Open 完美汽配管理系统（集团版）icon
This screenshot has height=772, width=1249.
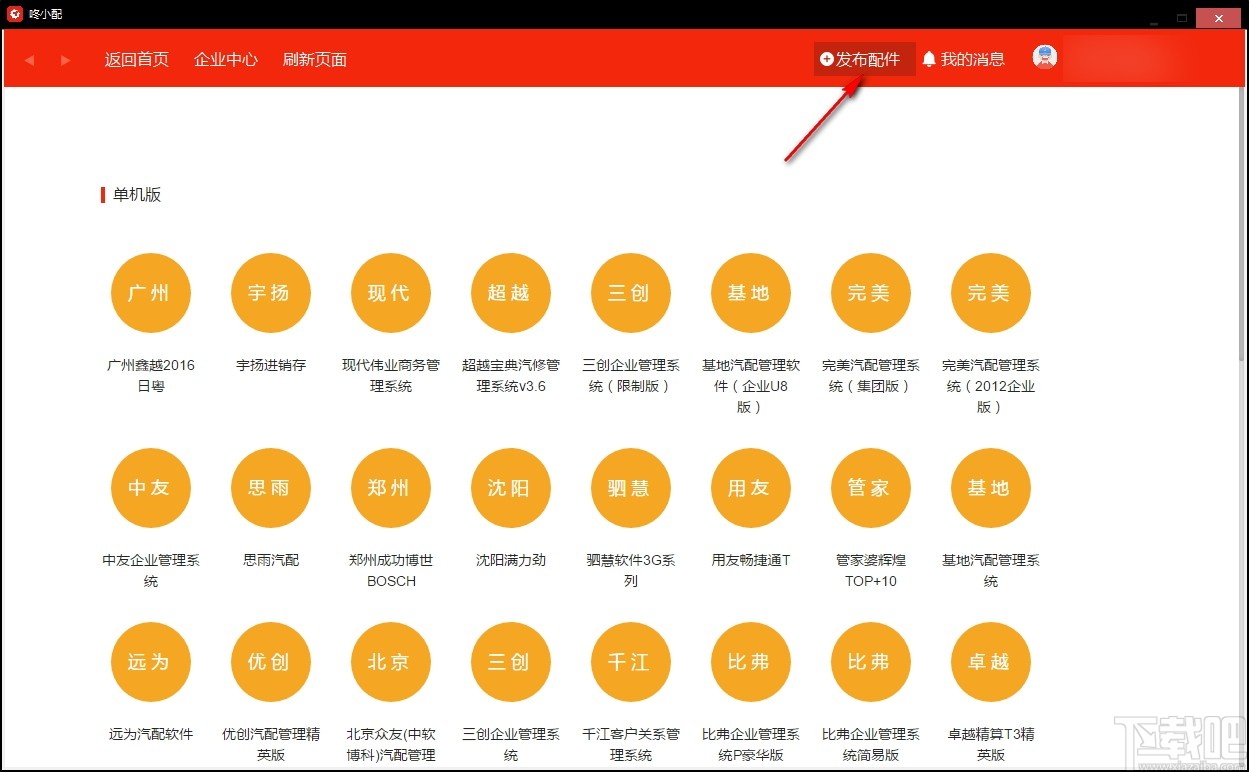(870, 292)
